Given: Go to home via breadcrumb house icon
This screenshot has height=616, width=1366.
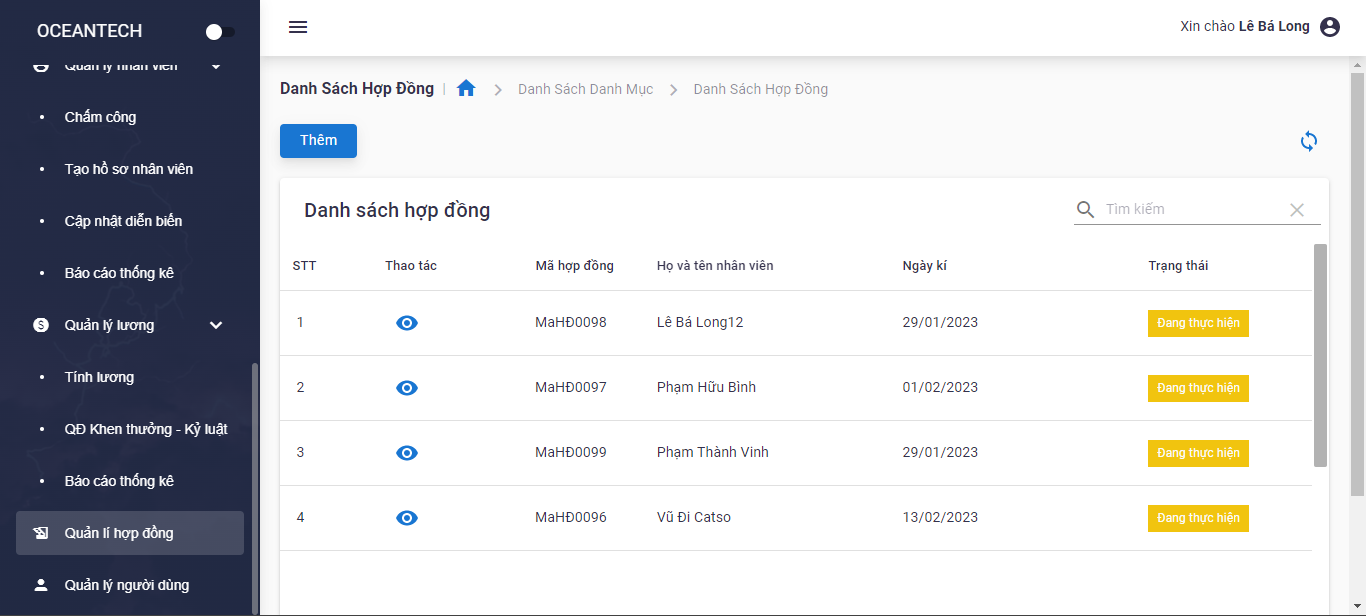Looking at the screenshot, I should [466, 88].
